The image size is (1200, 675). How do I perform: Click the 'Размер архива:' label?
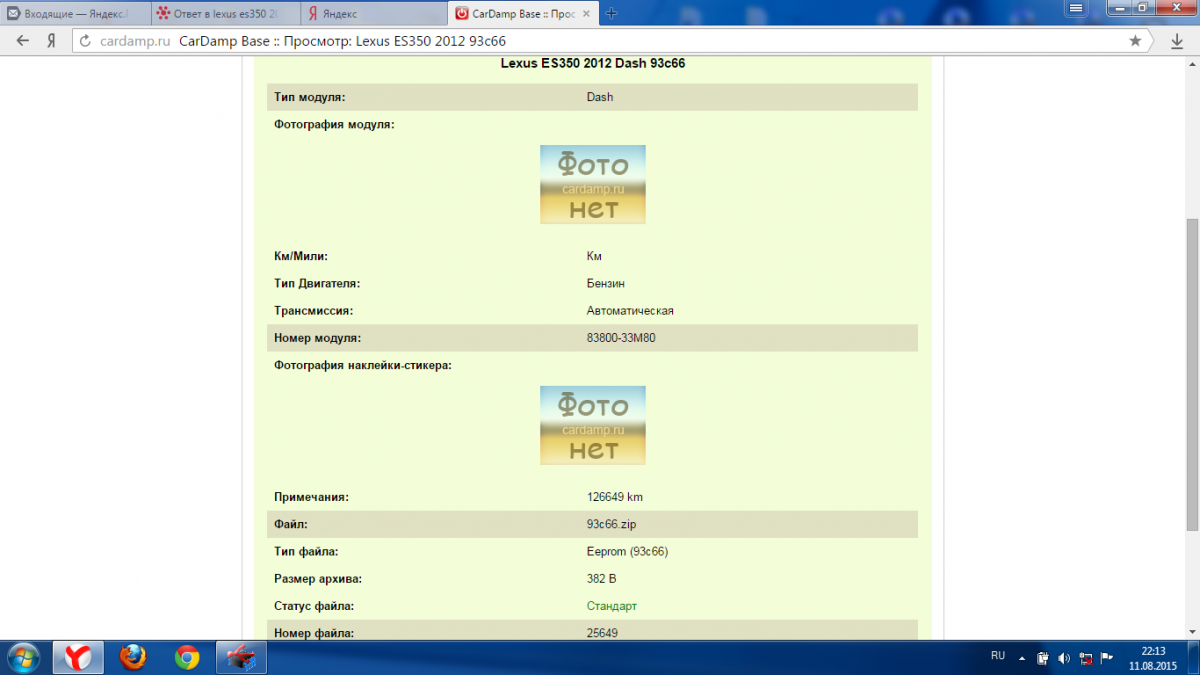point(318,579)
